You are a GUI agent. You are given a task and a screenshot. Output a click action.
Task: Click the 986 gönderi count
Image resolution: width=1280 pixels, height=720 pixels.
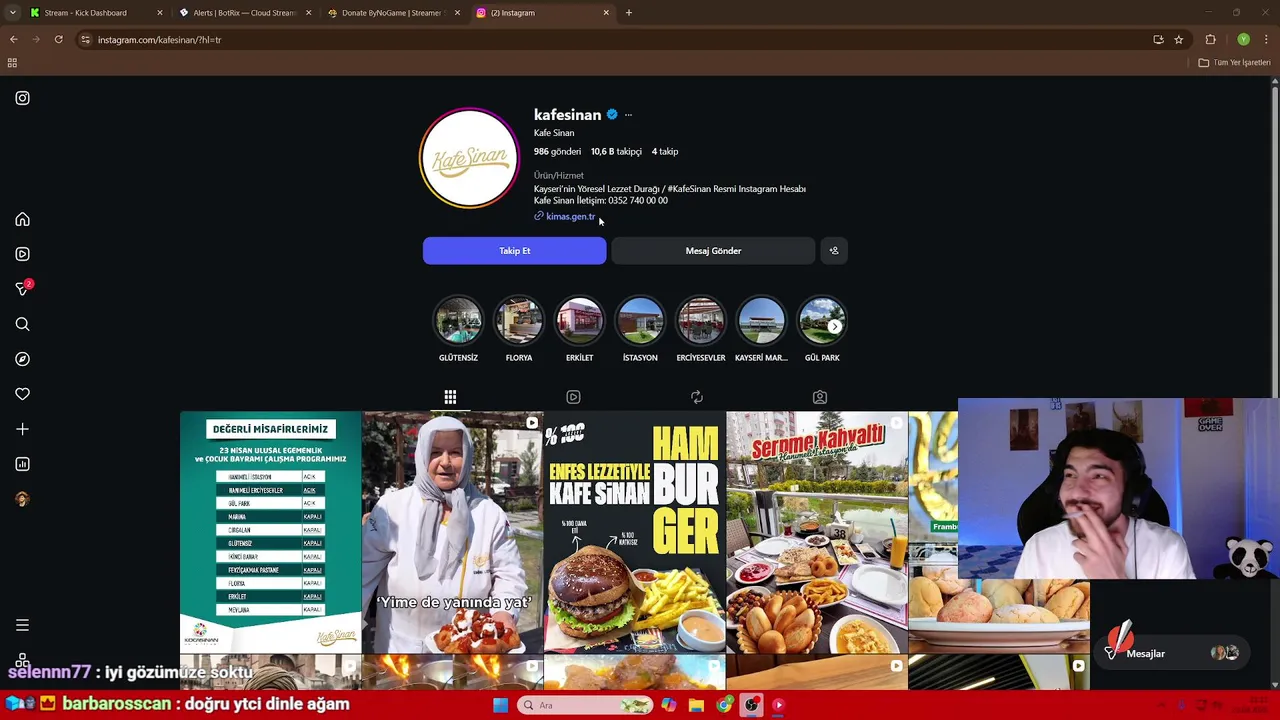(x=557, y=152)
